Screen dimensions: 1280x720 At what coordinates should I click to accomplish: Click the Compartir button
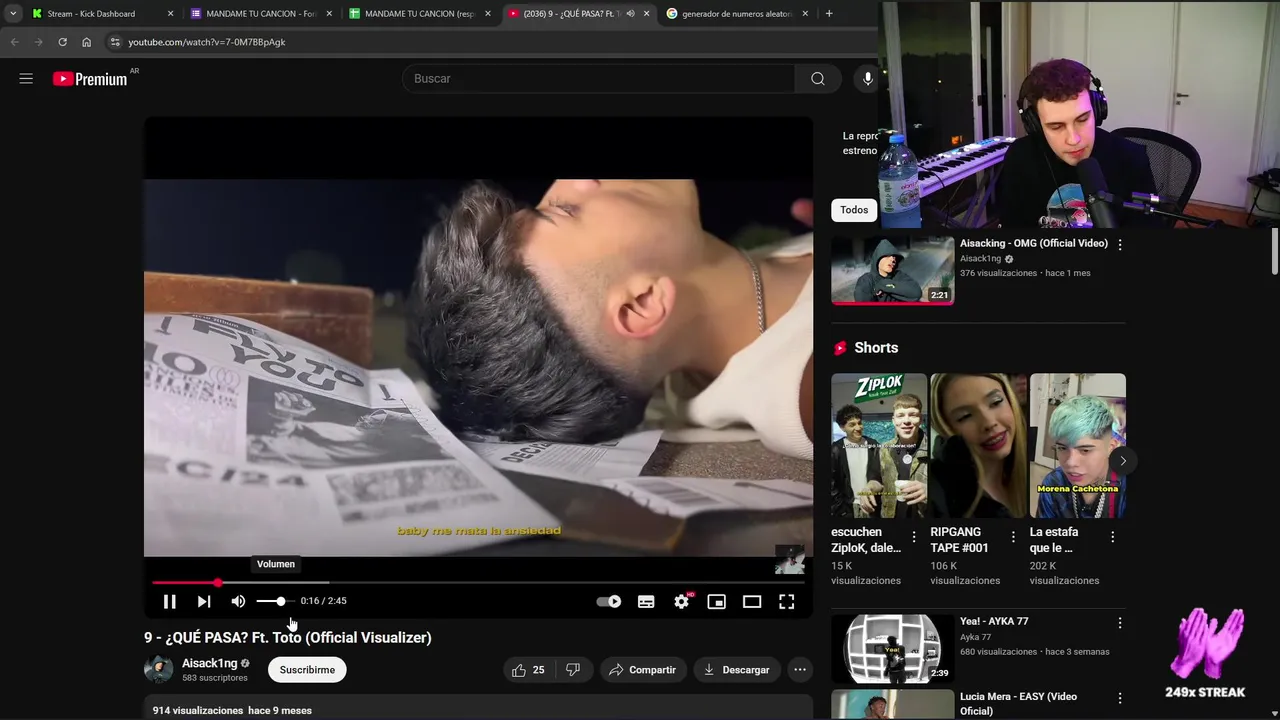pyautogui.click(x=643, y=670)
